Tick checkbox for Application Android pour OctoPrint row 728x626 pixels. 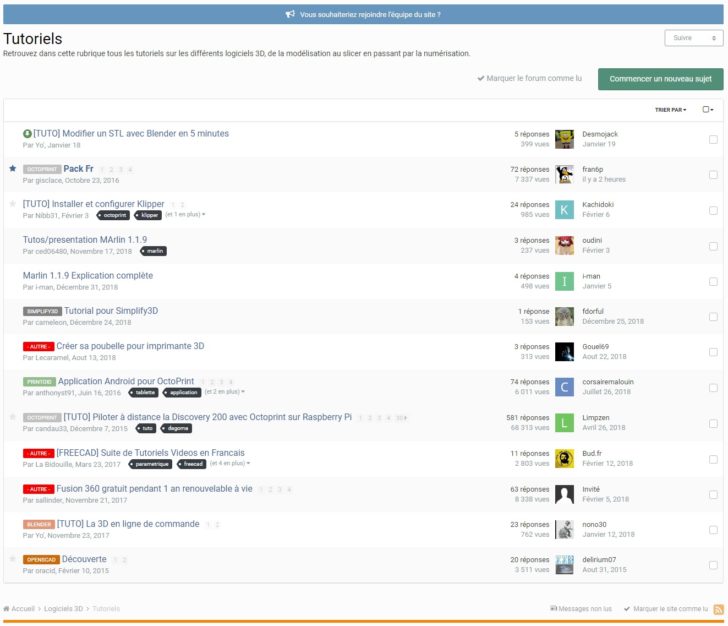[713, 388]
